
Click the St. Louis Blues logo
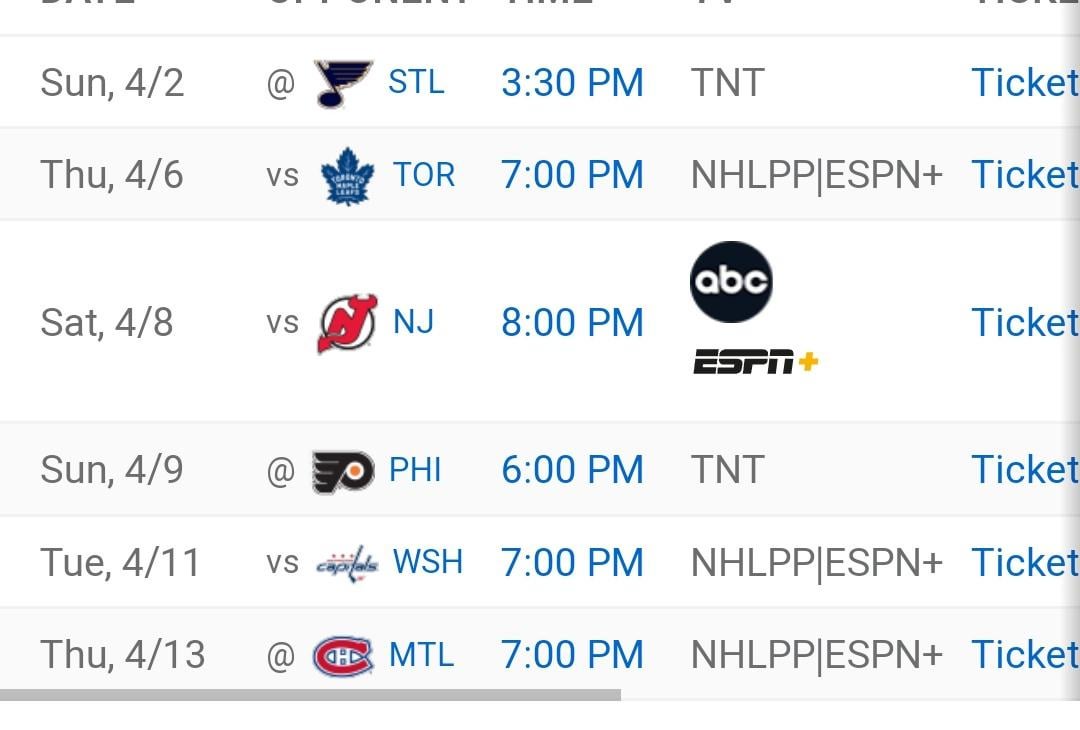coord(343,83)
